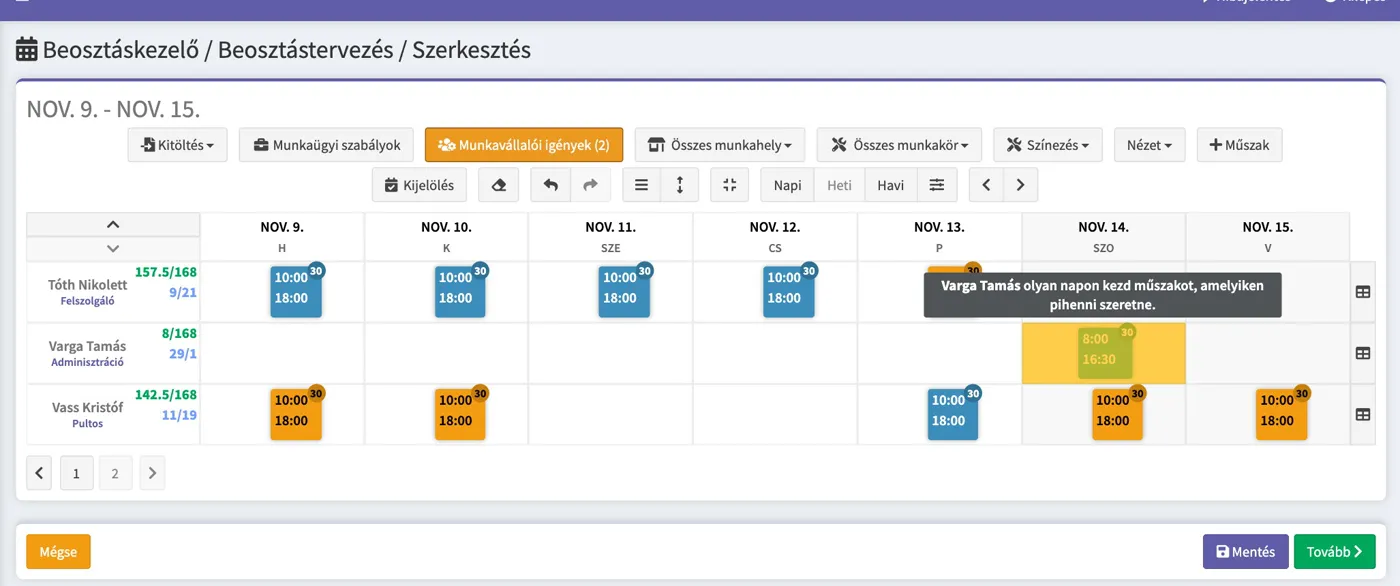Open the sliders settings icon beside Havi

[x=936, y=185]
